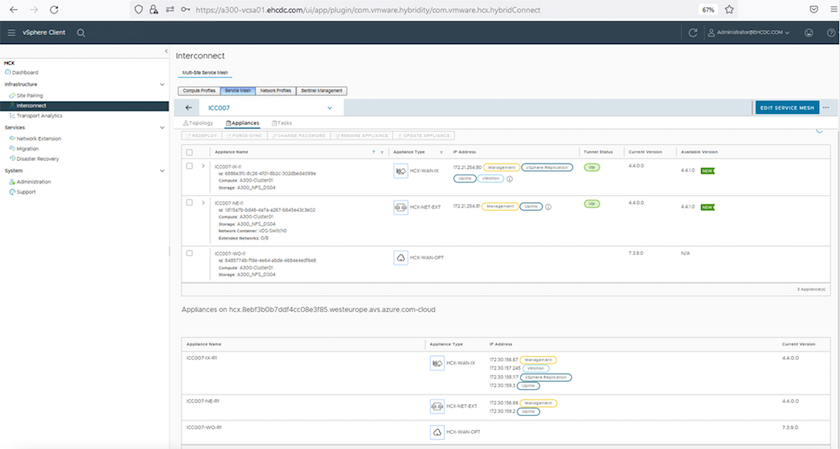The image size is (840, 449).
Task: Open the vSphere Client hamburger menu
Action: (x=12, y=33)
